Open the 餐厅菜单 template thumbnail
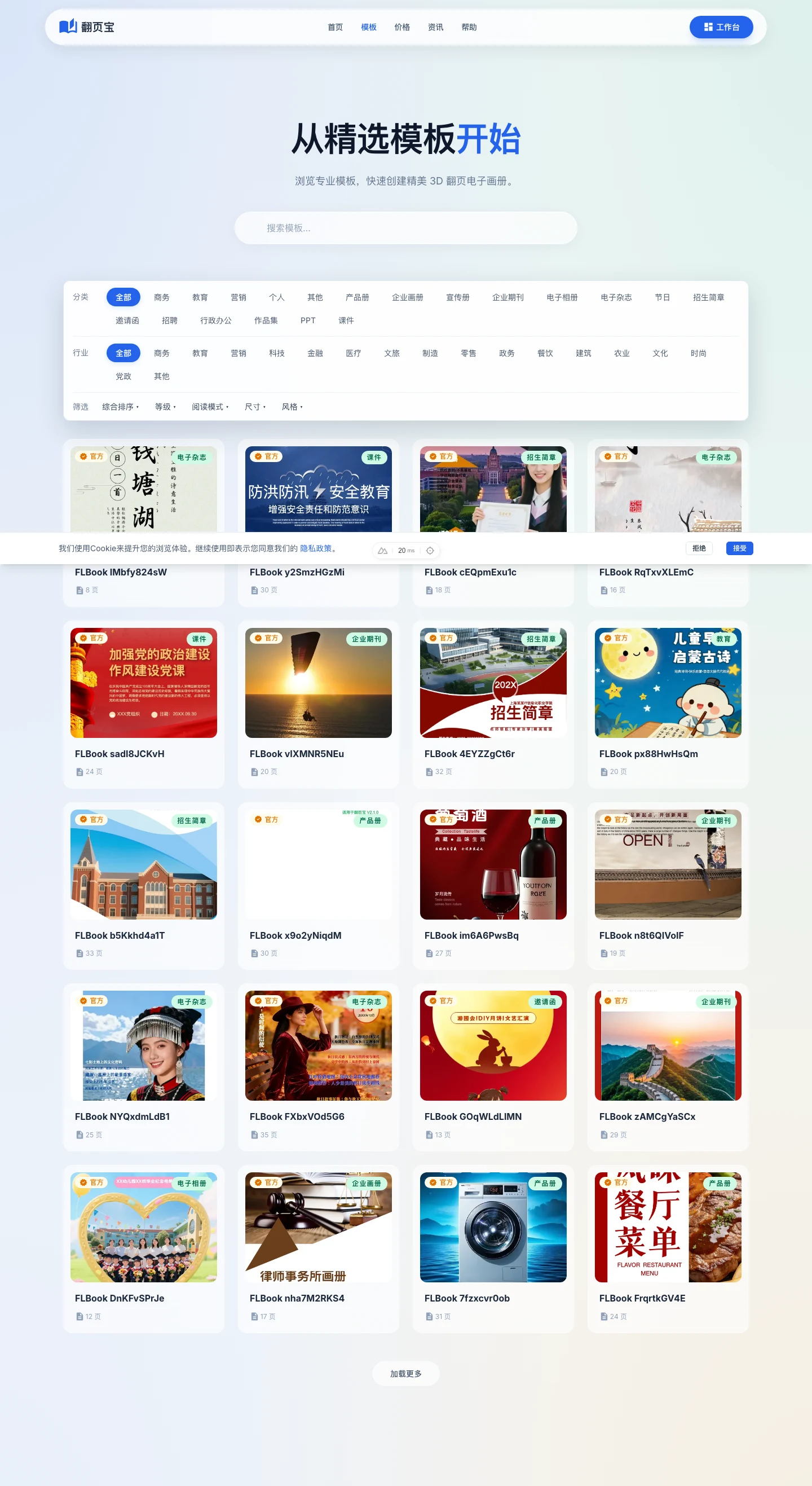812x1486 pixels. (668, 1227)
